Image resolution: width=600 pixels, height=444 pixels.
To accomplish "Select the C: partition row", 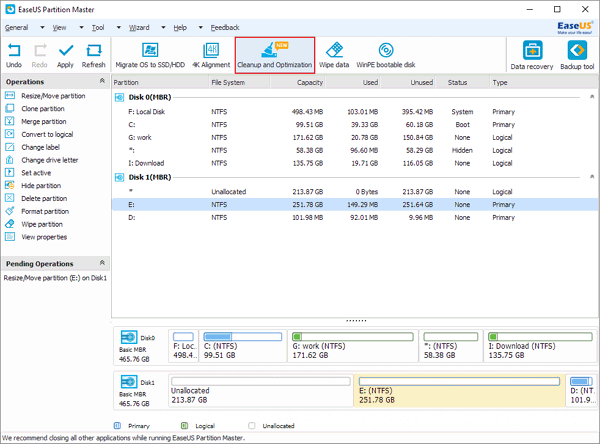I will point(355,125).
